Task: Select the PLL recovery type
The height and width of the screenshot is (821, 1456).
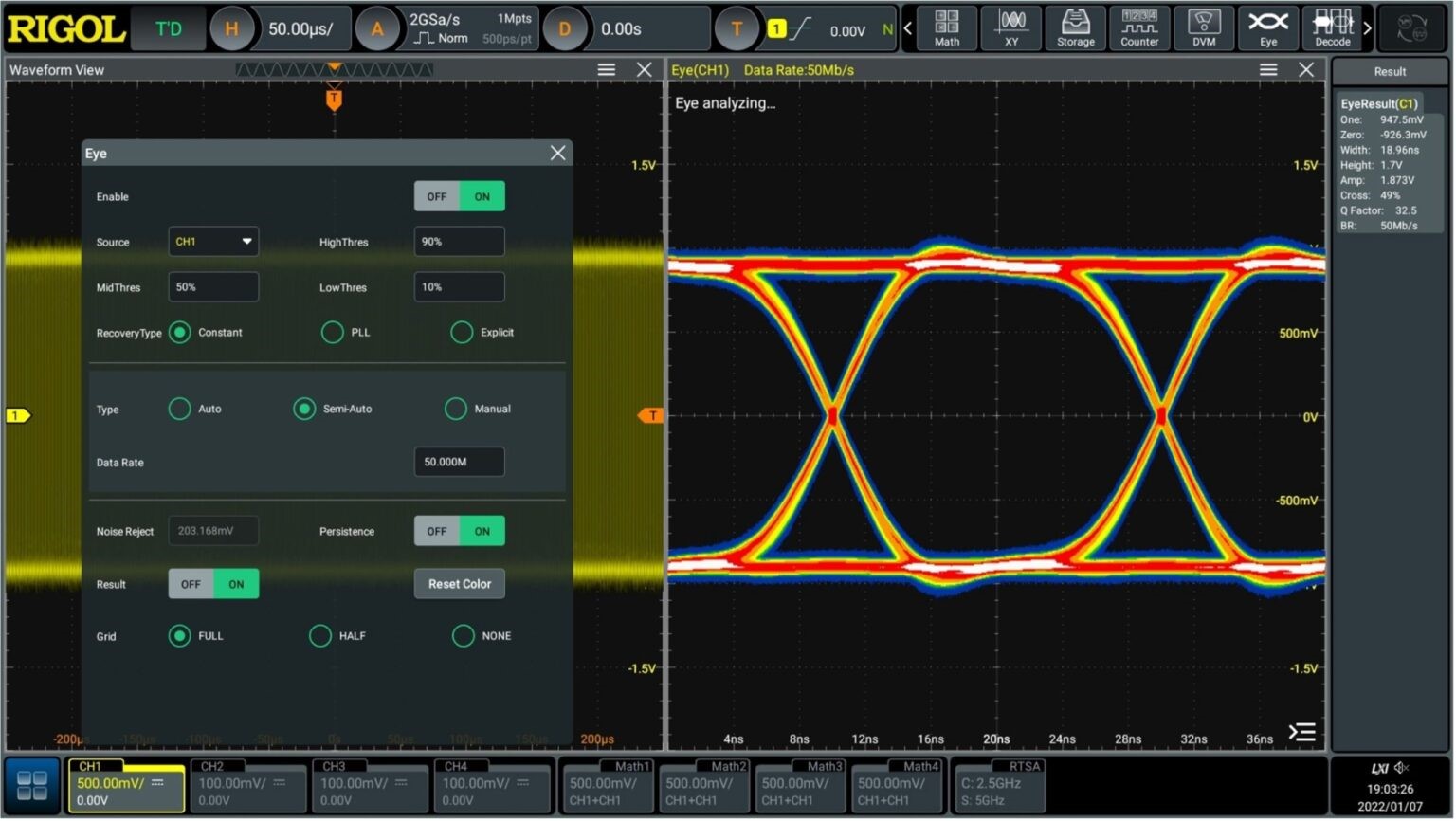Action: pyautogui.click(x=333, y=333)
